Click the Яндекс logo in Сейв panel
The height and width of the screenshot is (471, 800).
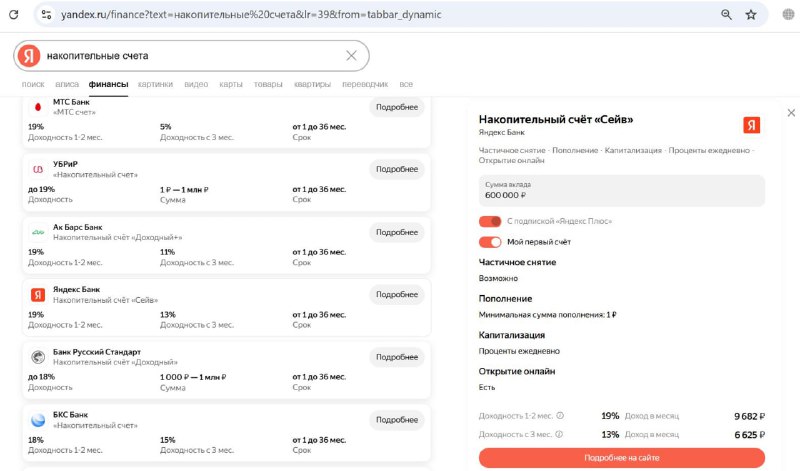(x=751, y=125)
